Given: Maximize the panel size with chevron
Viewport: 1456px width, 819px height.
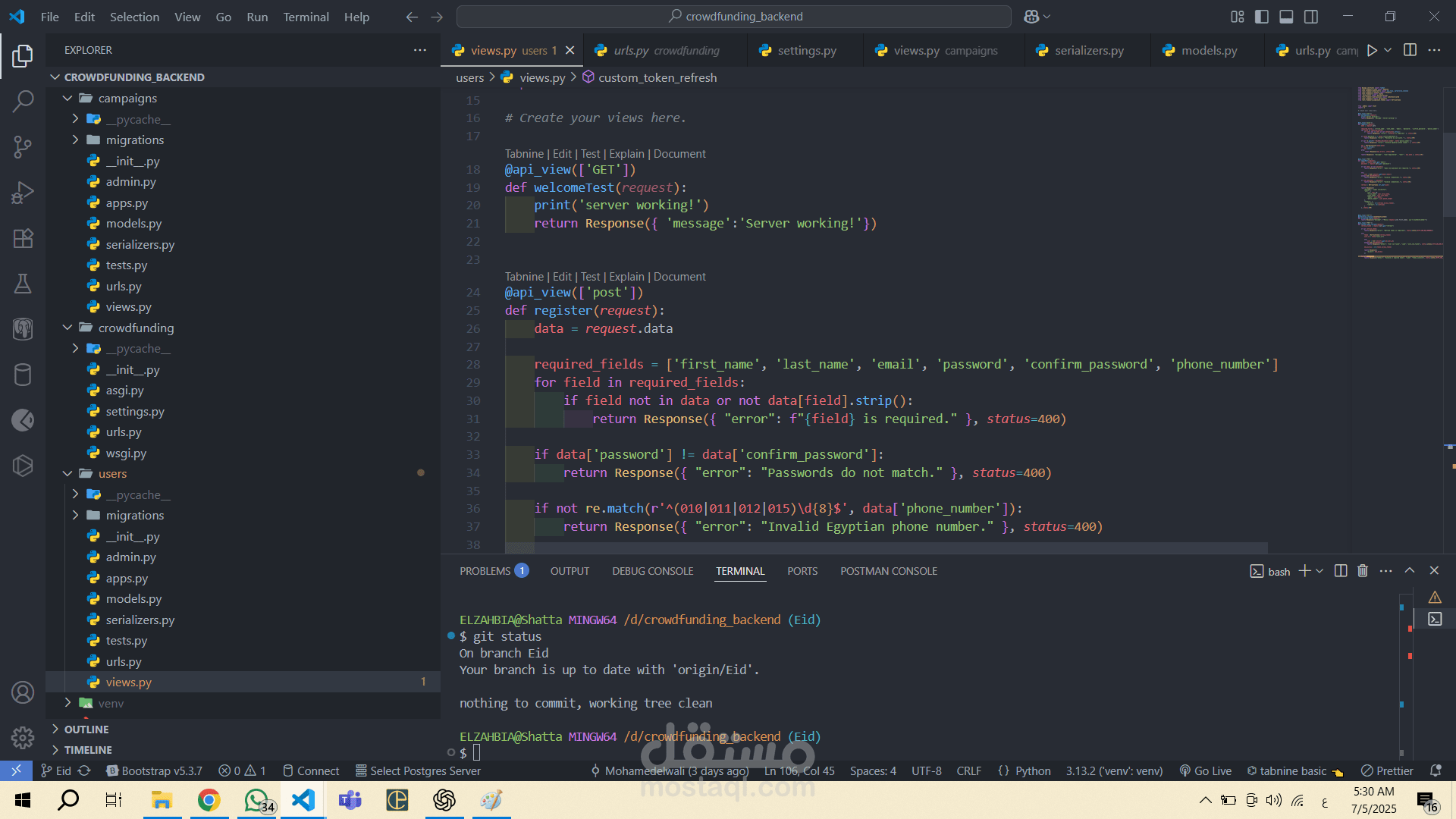Looking at the screenshot, I should pos(1410,571).
